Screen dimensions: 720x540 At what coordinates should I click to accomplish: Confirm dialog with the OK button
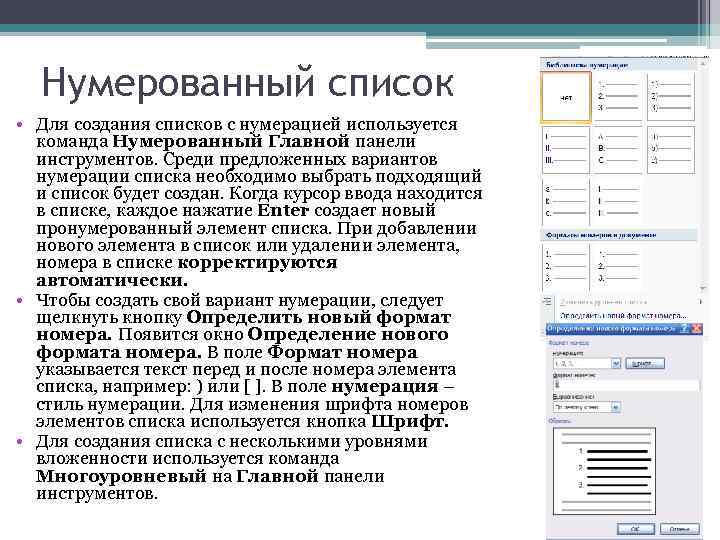636,529
